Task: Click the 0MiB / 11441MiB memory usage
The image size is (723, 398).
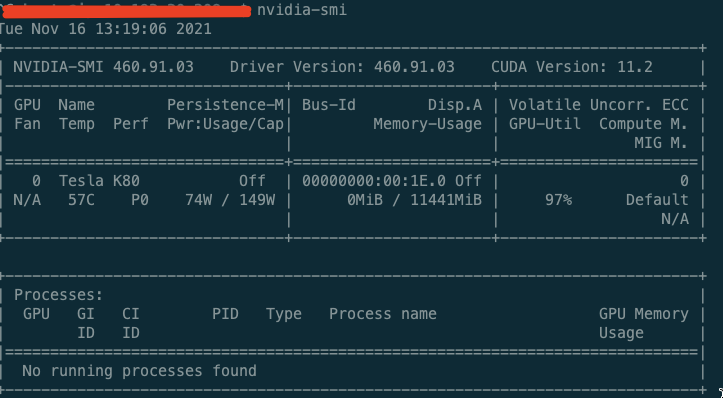Action: tap(415, 200)
